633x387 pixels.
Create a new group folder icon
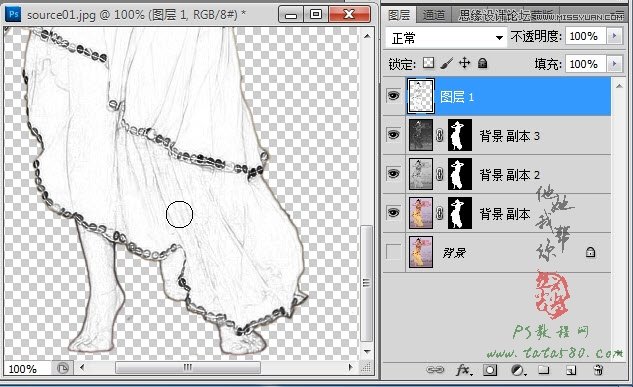[x=544, y=370]
